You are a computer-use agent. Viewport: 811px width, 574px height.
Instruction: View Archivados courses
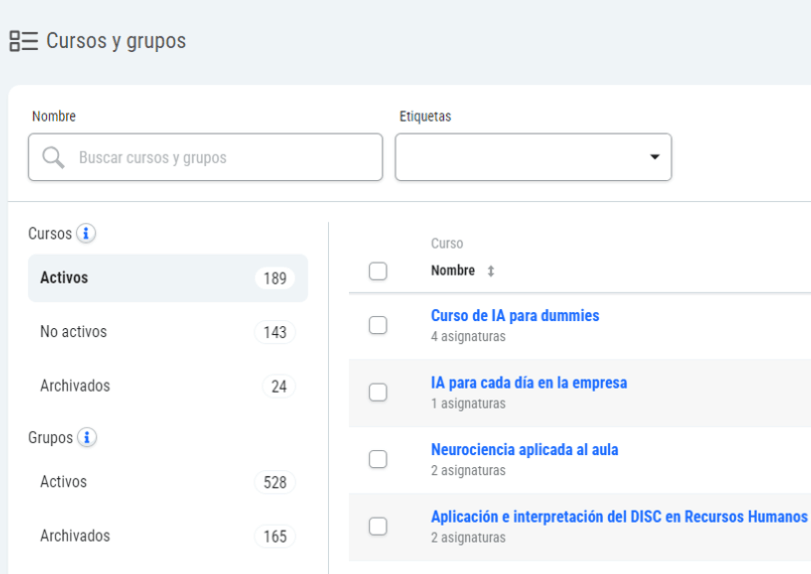click(167, 386)
